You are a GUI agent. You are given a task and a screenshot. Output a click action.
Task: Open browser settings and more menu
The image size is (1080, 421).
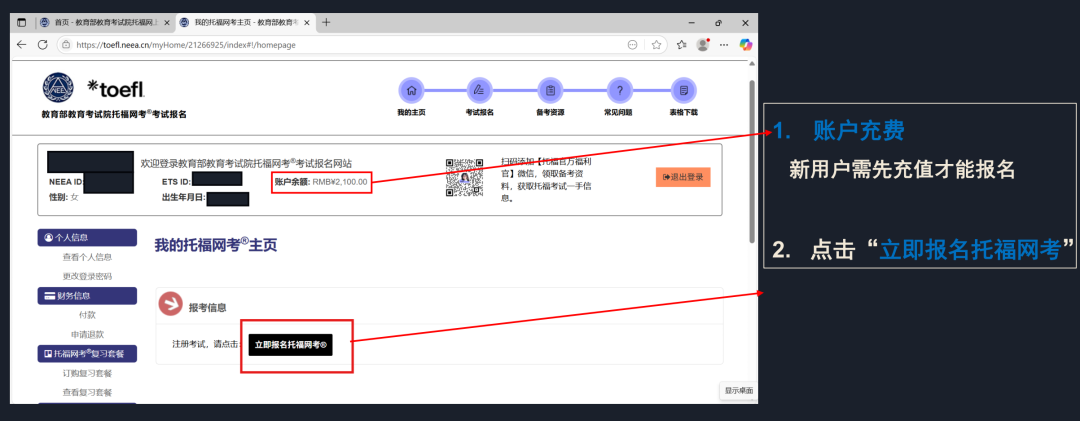tap(724, 45)
